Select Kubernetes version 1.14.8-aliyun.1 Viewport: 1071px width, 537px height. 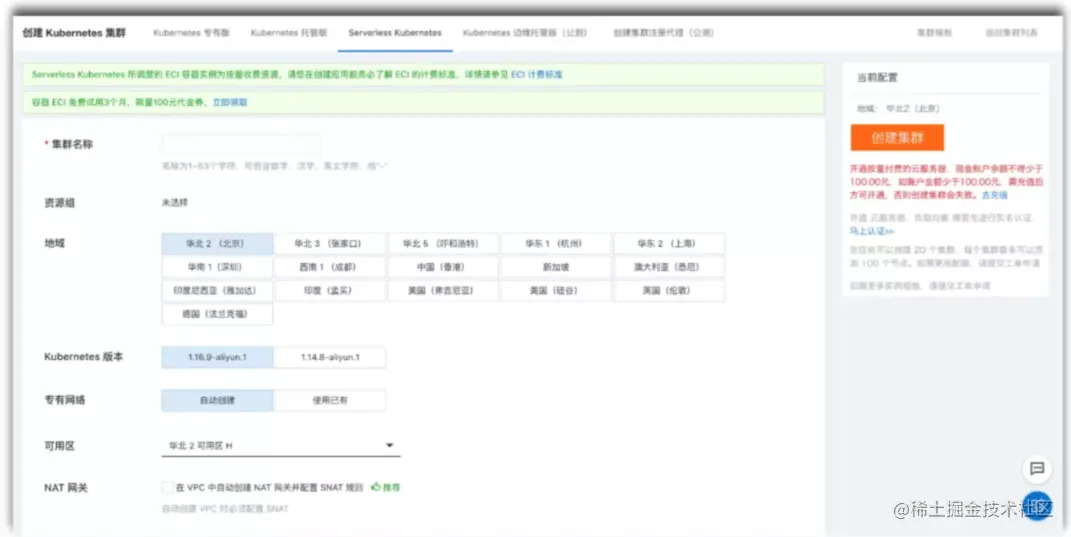[330, 357]
